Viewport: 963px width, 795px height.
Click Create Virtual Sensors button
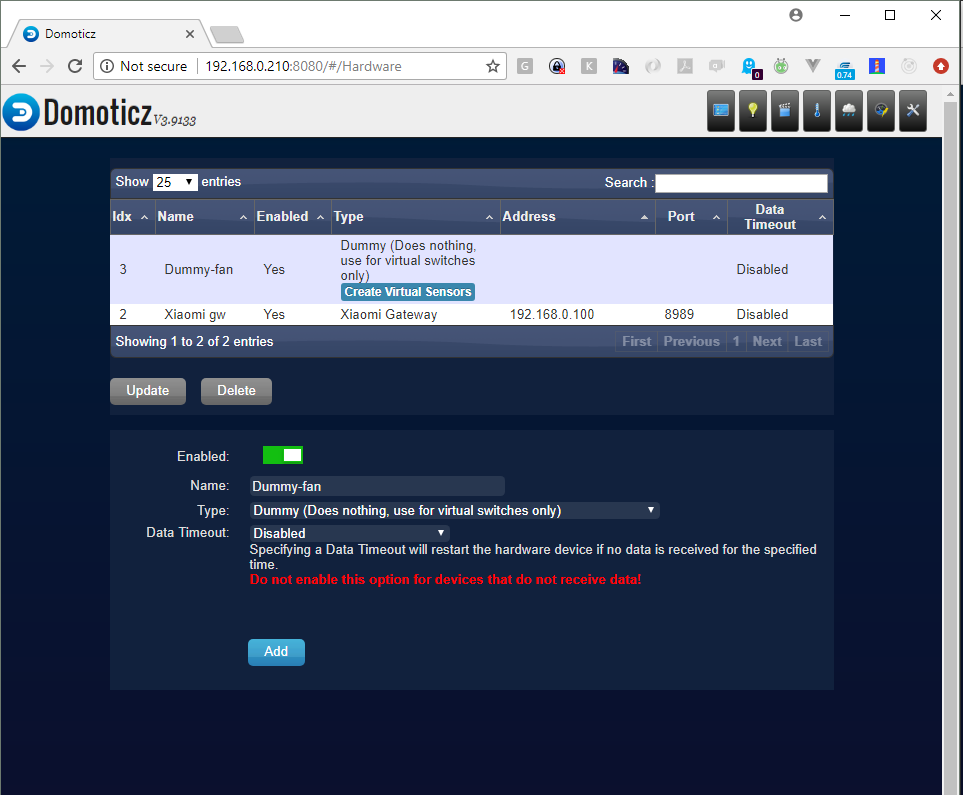[x=408, y=292]
